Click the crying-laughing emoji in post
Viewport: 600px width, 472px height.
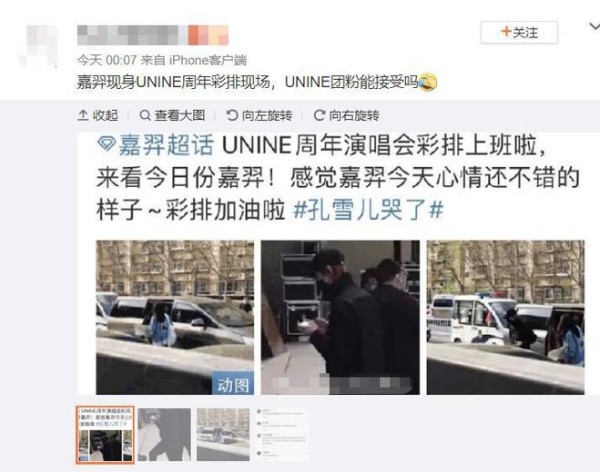click(x=428, y=82)
